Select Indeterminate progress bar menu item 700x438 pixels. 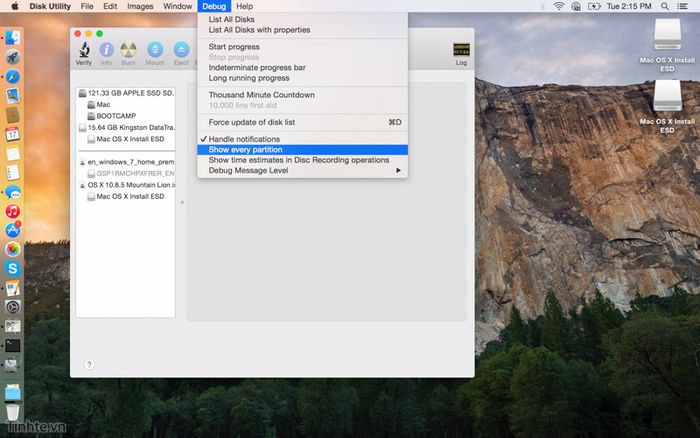[x=302, y=67]
